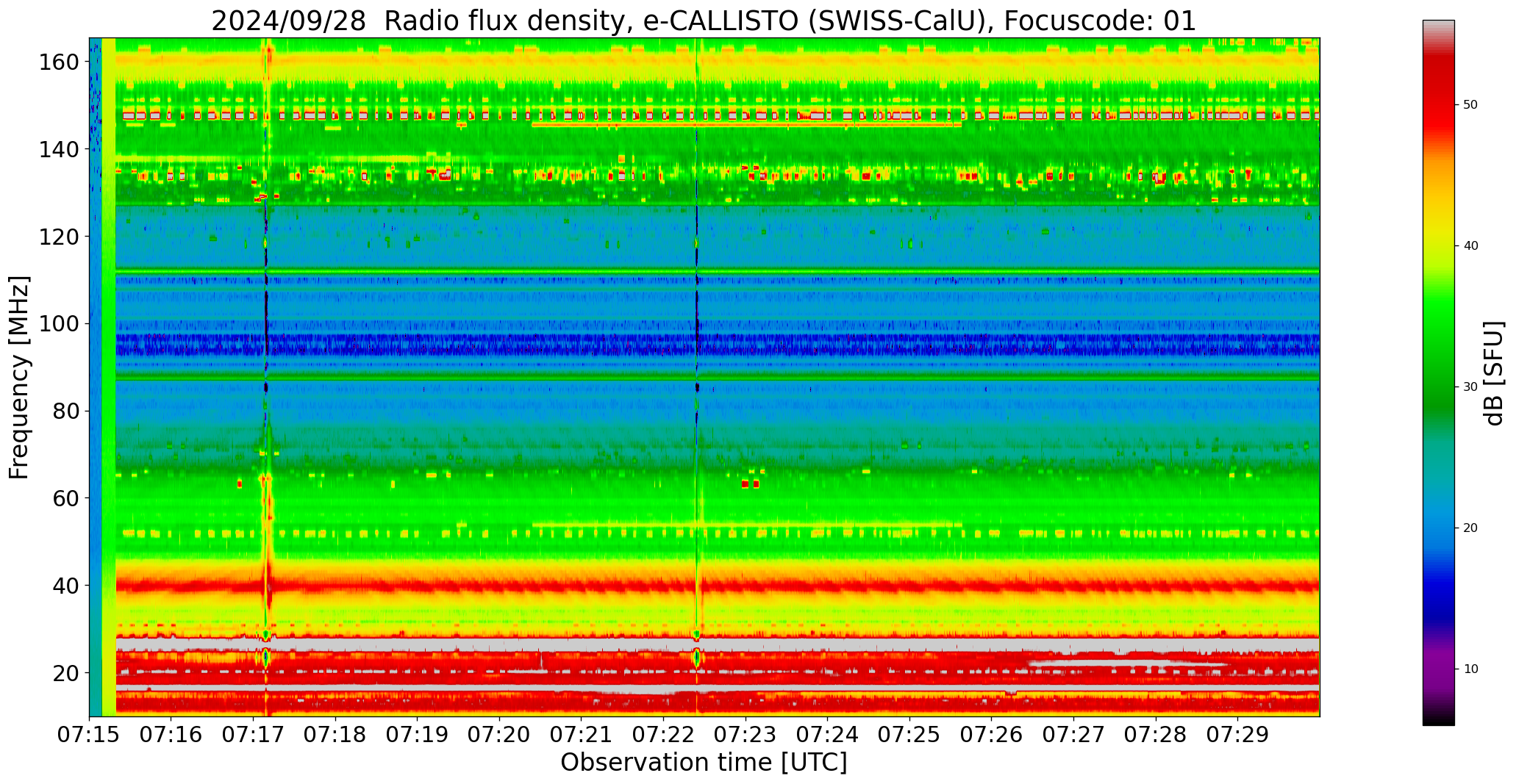1516x784 pixels.
Task: Click the 07:29 time tick label
Action: tap(1237, 734)
